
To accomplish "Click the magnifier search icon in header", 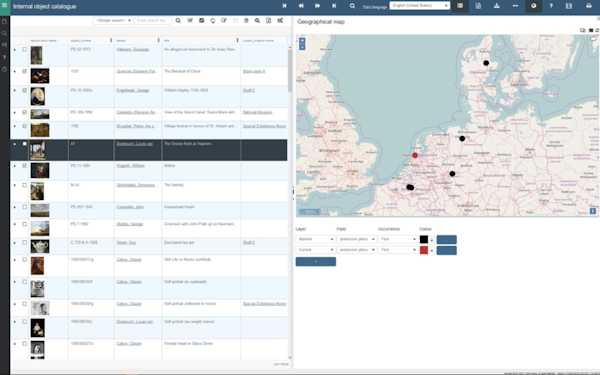I will point(352,6).
